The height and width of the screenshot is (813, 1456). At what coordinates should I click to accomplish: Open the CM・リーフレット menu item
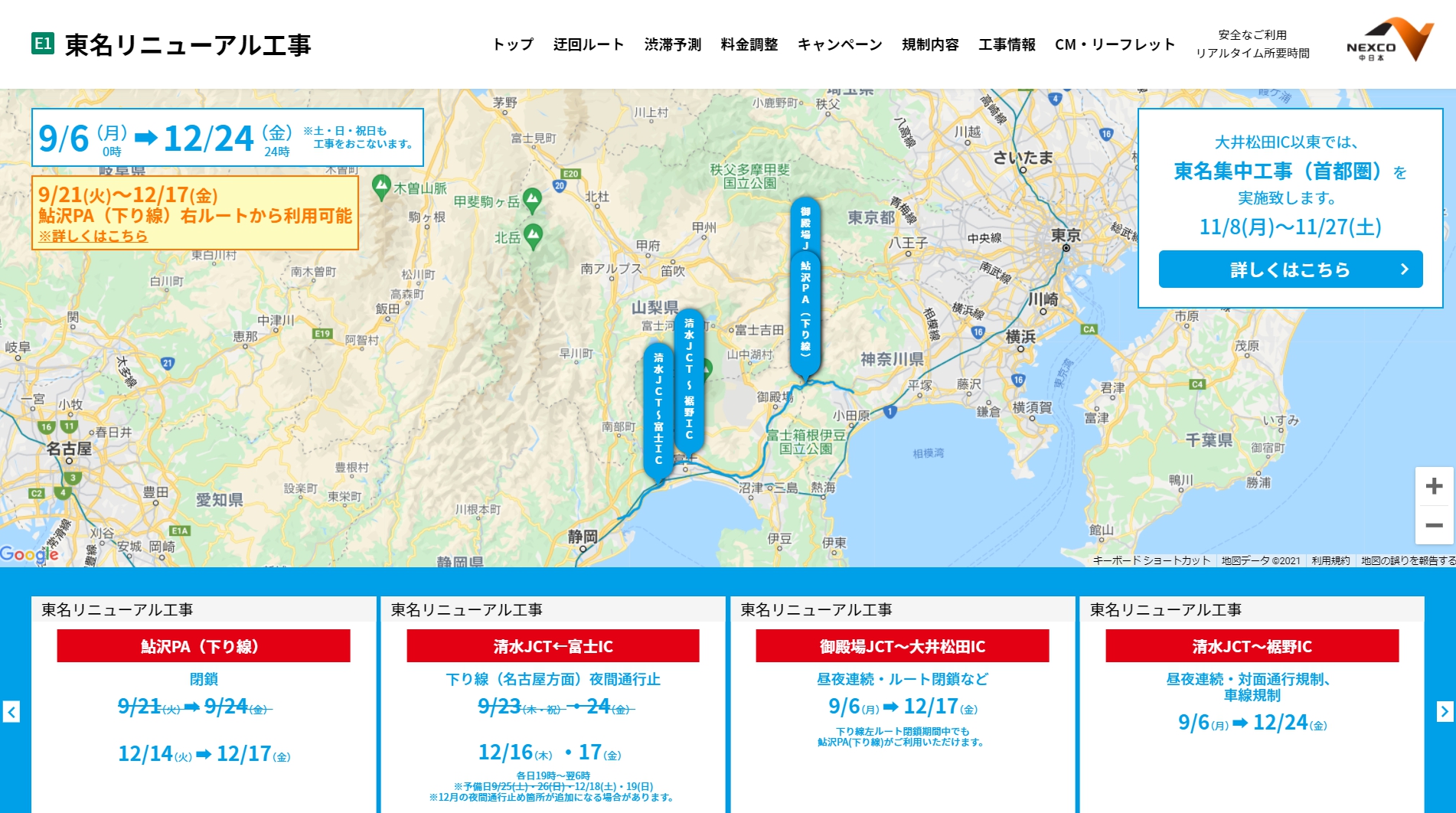coord(1115,44)
